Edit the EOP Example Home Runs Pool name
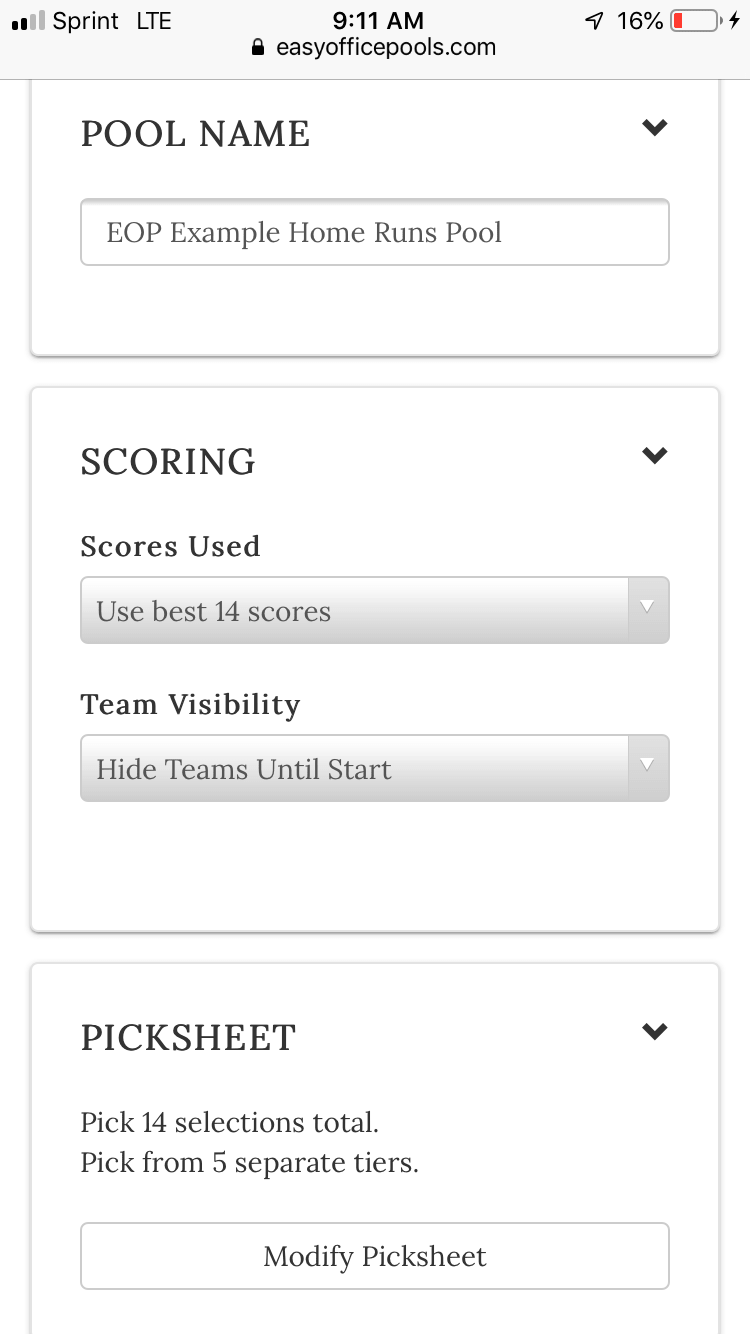The width and height of the screenshot is (750, 1334). (x=374, y=232)
